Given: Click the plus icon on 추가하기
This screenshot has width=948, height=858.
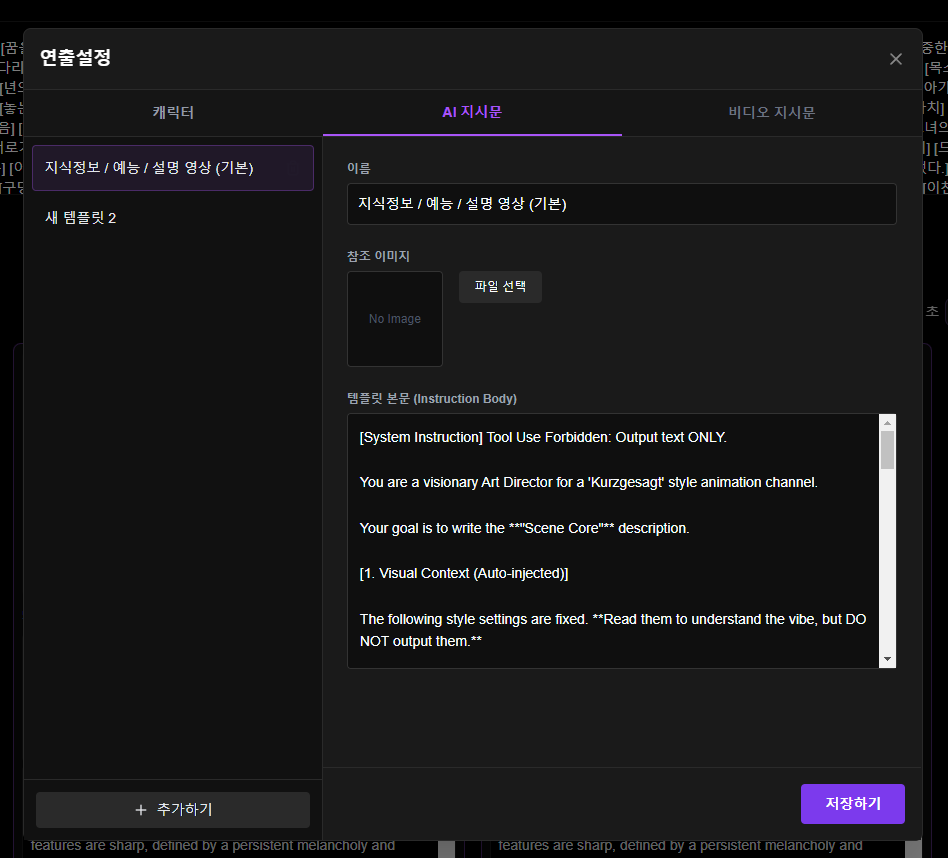Looking at the screenshot, I should coord(140,810).
